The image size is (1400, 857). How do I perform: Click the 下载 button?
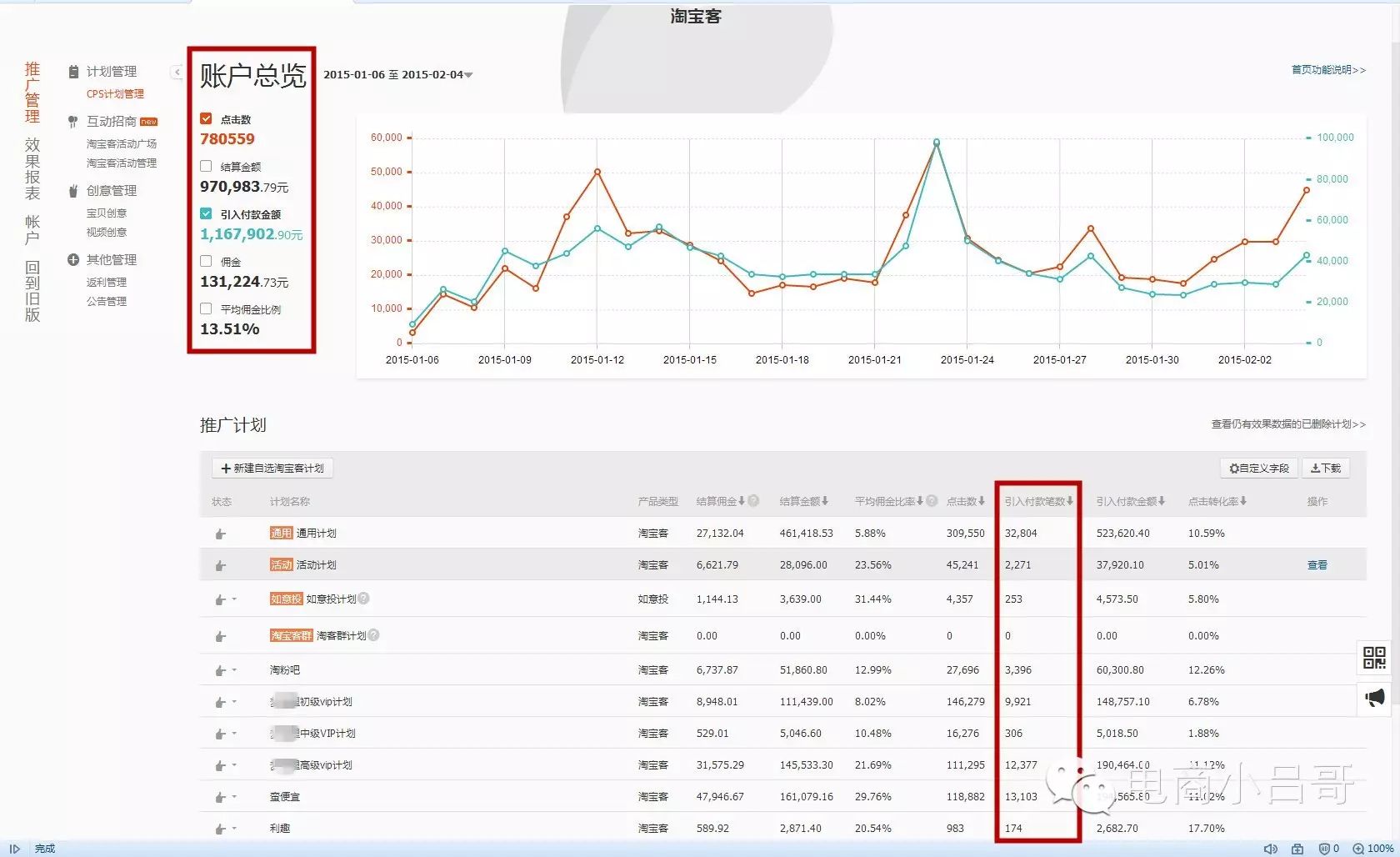[x=1325, y=469]
